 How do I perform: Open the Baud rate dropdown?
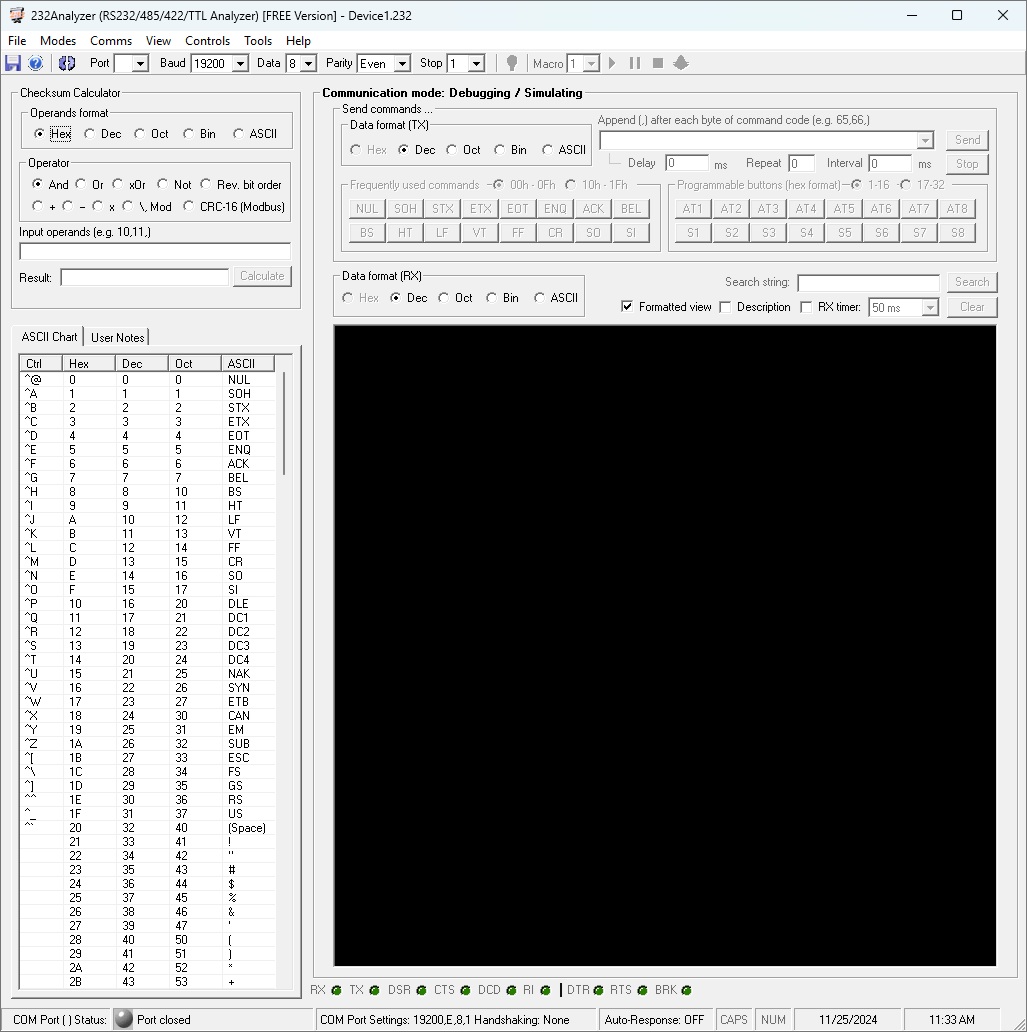click(x=240, y=63)
